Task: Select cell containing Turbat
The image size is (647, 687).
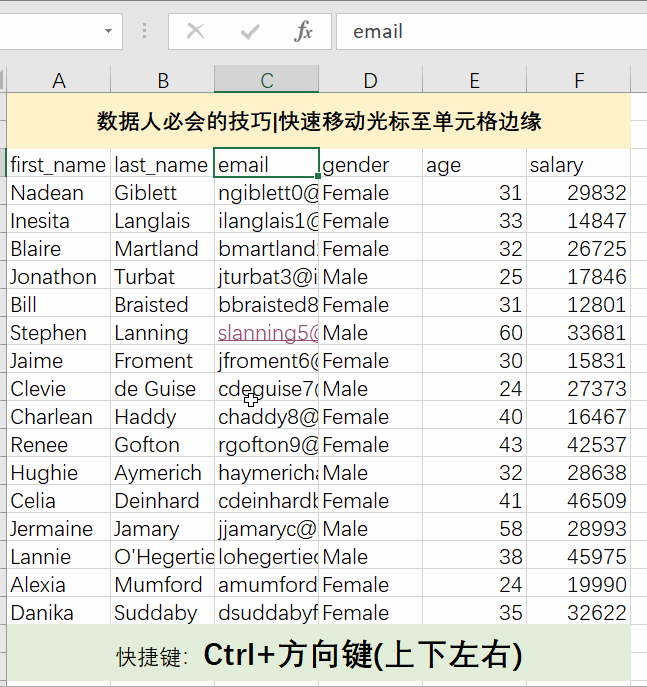Action: pyautogui.click(x=163, y=276)
